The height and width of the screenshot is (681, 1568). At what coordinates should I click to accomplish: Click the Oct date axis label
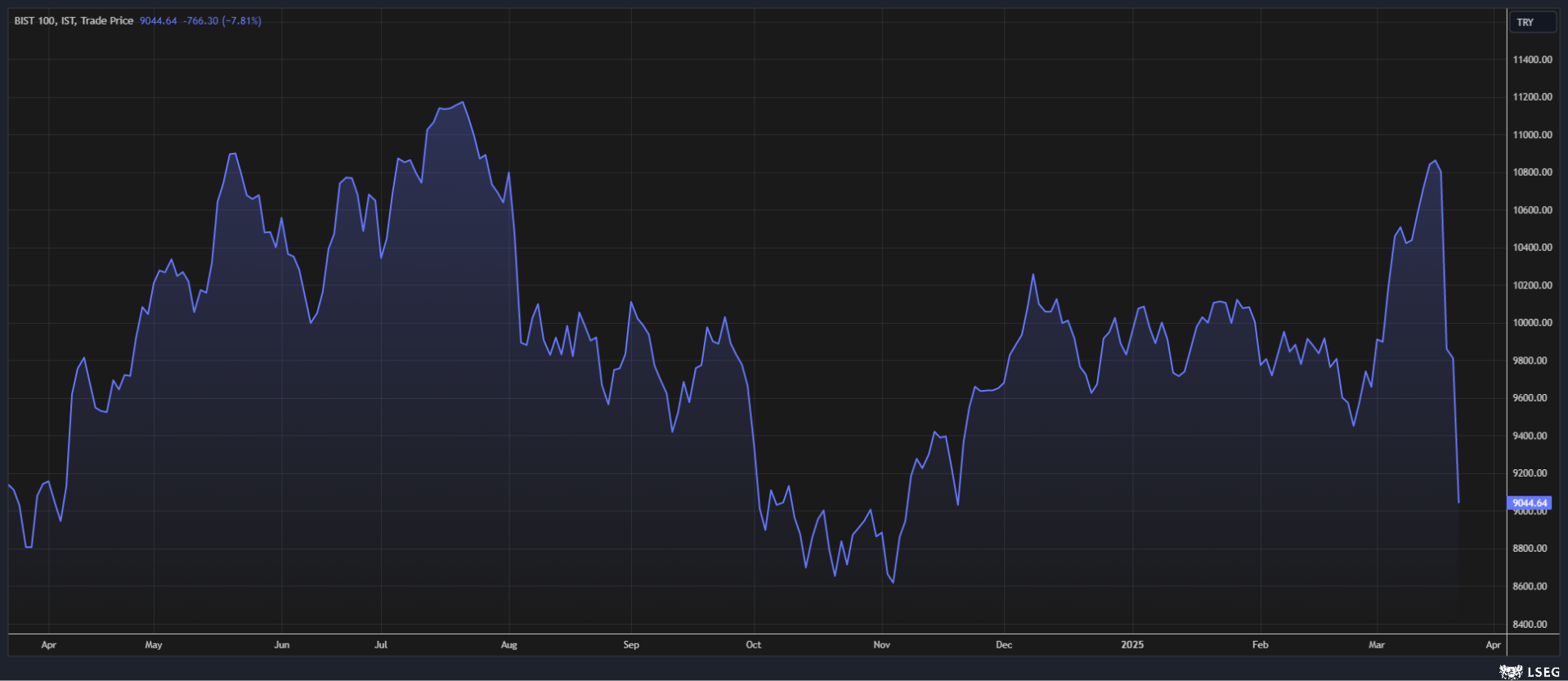tap(754, 645)
